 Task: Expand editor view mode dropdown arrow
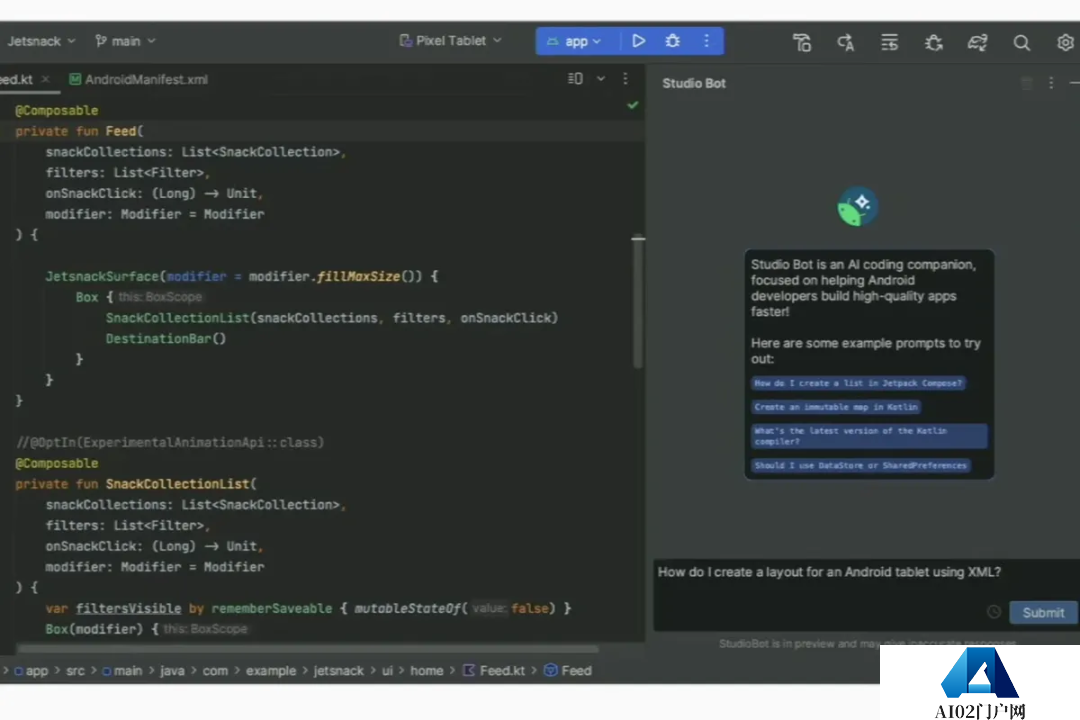click(601, 79)
